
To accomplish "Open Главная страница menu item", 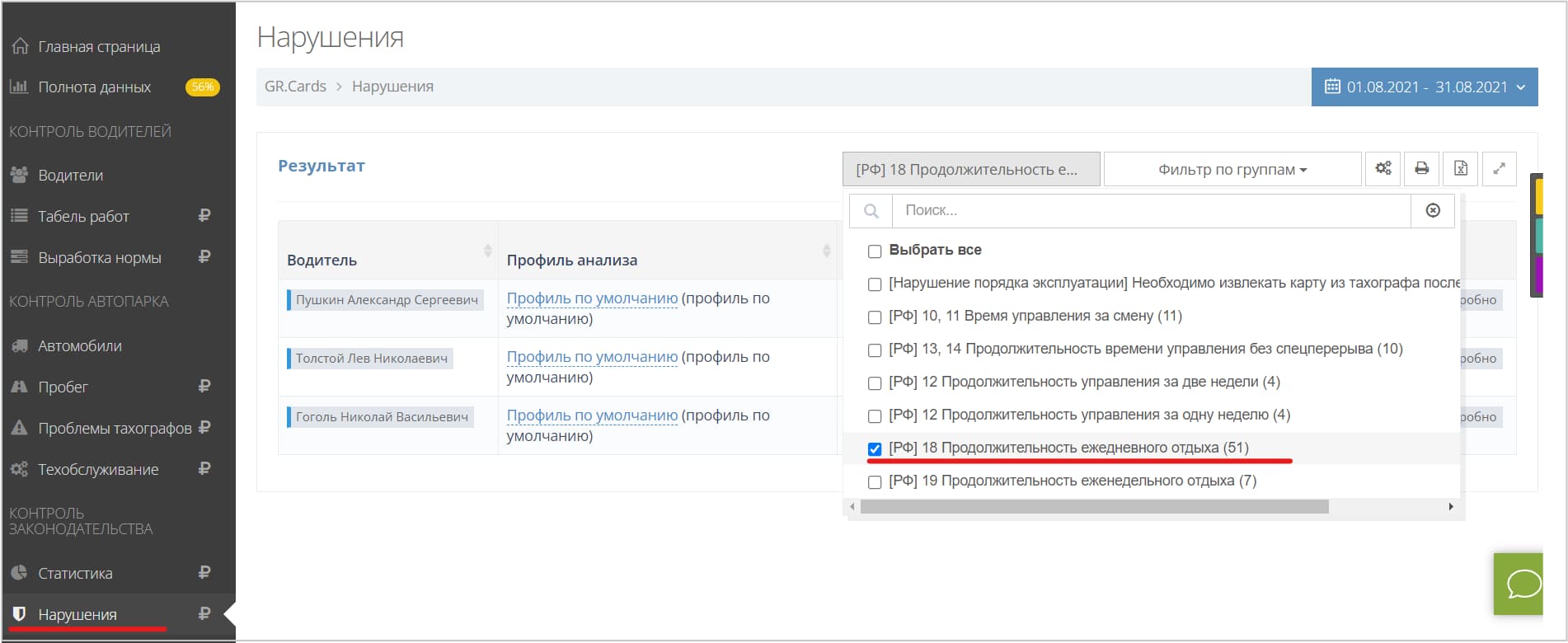I will [99, 46].
